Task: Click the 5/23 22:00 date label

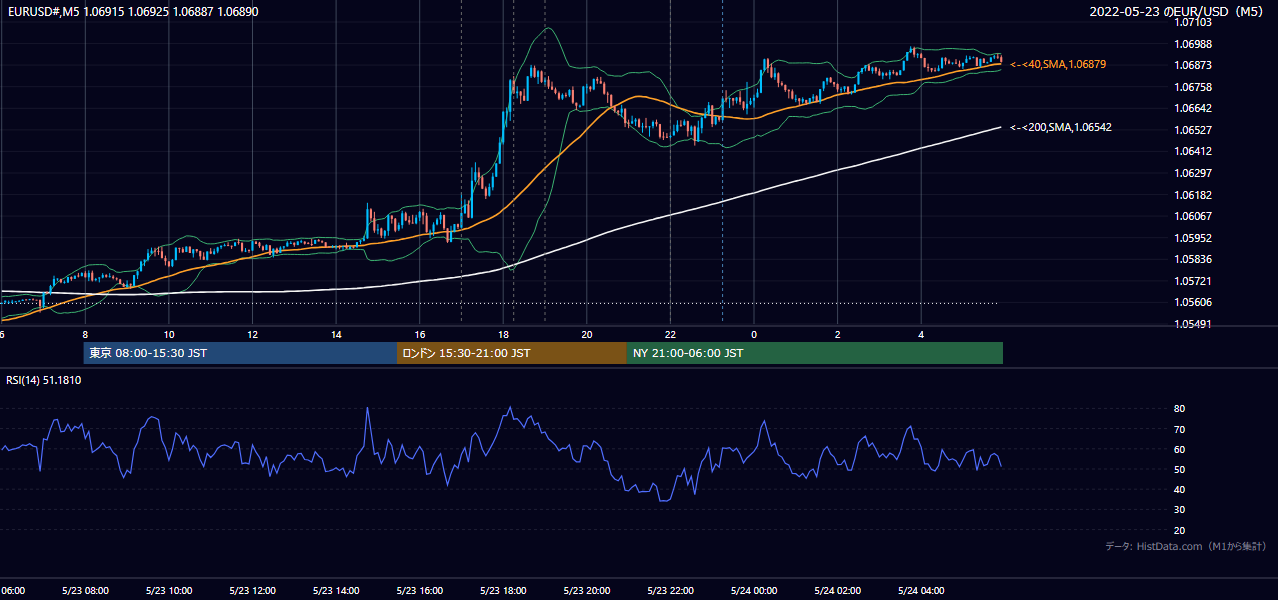Action: [670, 591]
